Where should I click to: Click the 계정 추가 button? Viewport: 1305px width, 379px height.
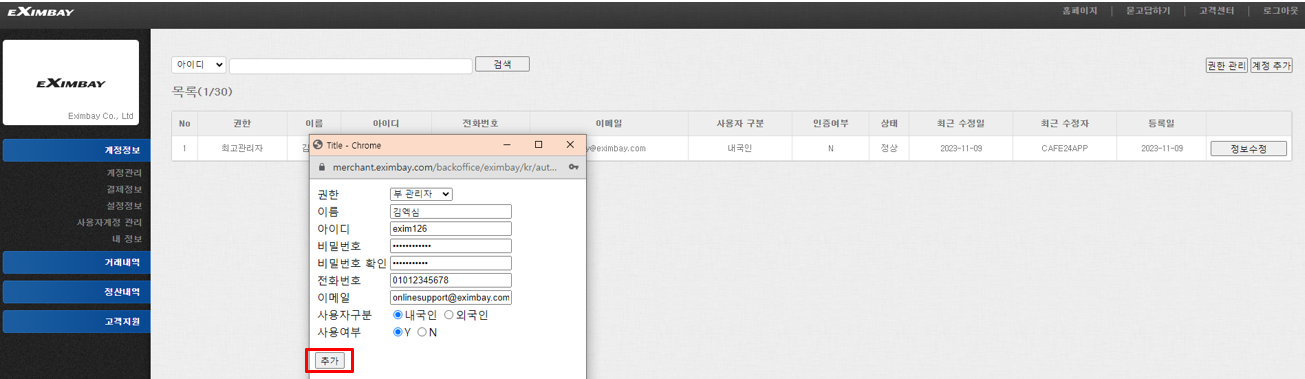1272,66
